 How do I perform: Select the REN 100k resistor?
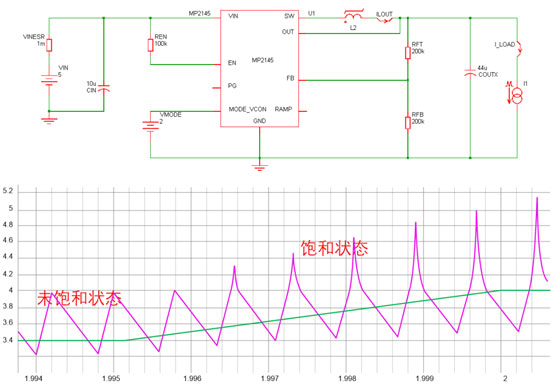[x=151, y=45]
